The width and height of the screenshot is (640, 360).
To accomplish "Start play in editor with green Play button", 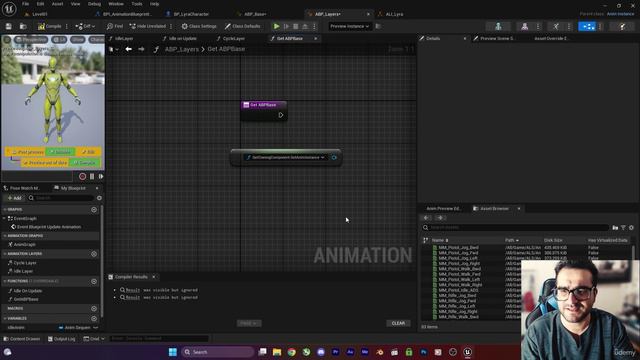I will [276, 26].
